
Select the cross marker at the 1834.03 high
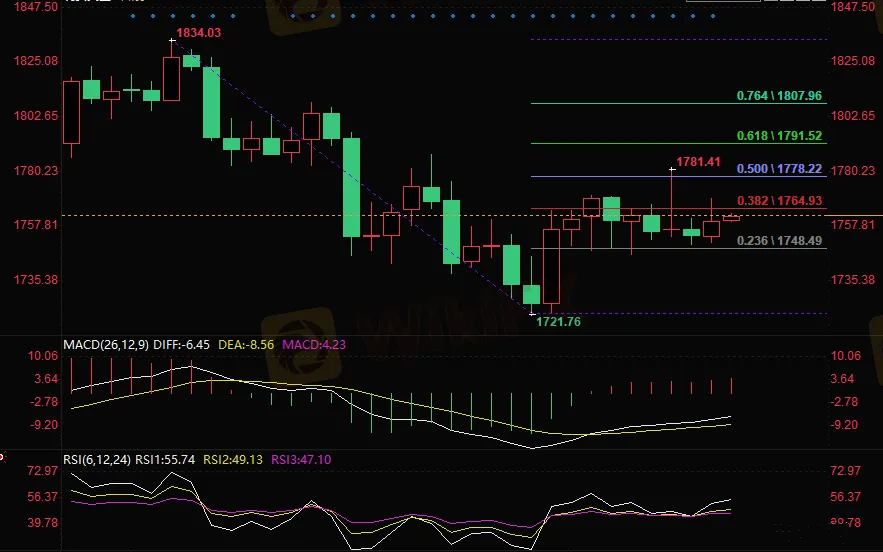[x=172, y=41]
